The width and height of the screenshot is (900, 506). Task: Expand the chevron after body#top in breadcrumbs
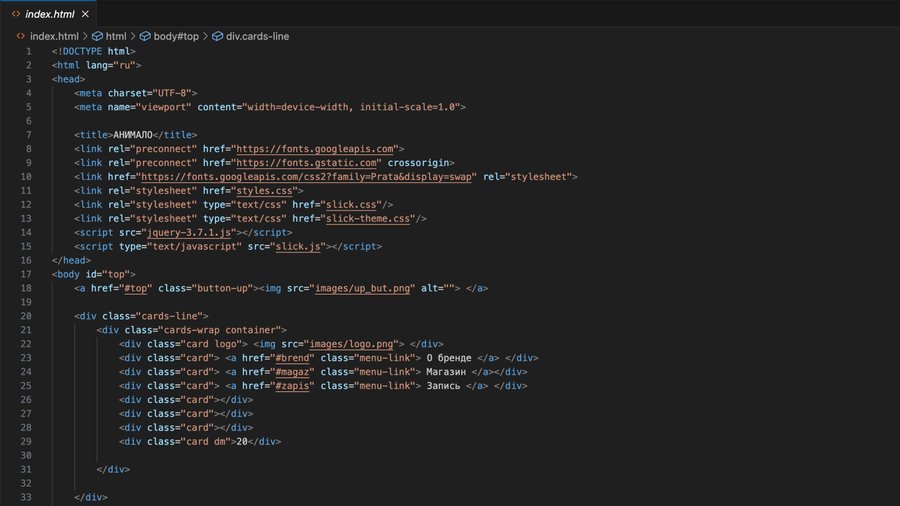[x=205, y=36]
